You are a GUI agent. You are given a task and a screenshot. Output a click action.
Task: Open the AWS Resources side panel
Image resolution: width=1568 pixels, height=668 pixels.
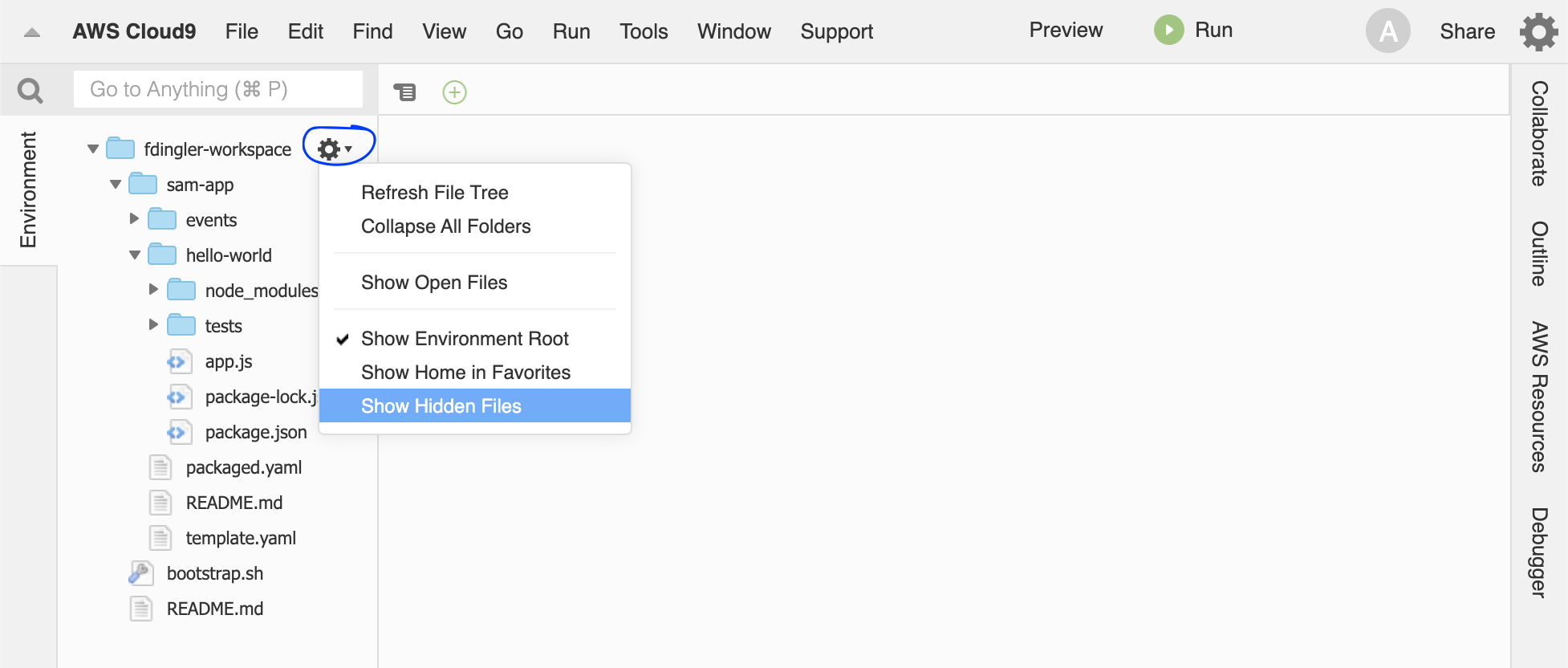point(1539,397)
